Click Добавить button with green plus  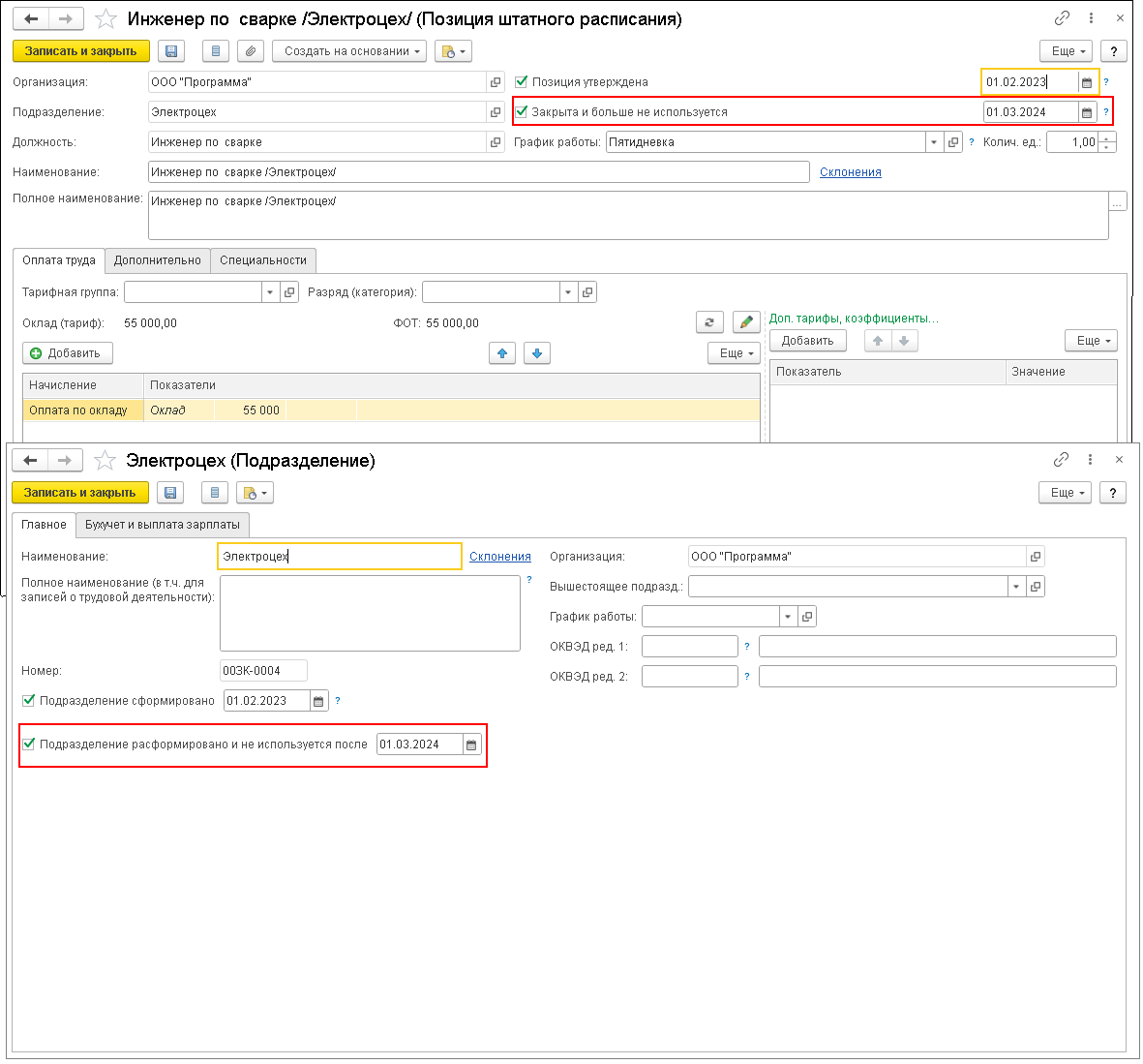(x=68, y=353)
